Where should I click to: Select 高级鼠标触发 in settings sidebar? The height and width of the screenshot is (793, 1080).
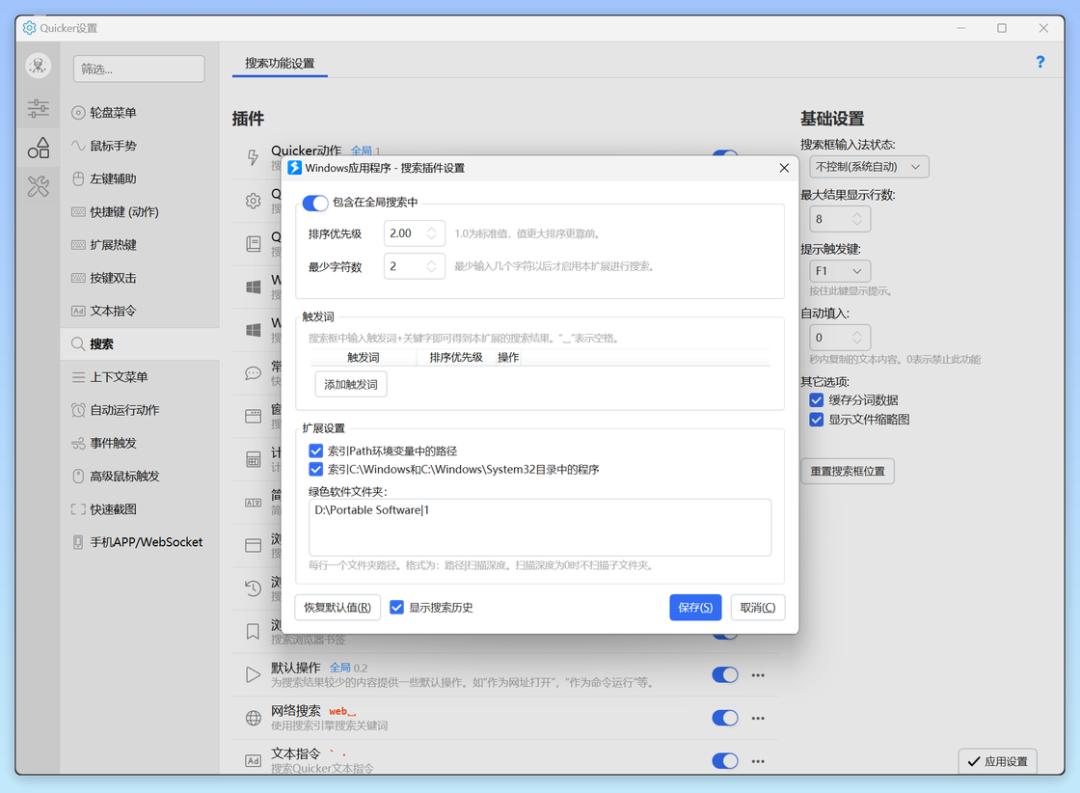tap(140, 476)
